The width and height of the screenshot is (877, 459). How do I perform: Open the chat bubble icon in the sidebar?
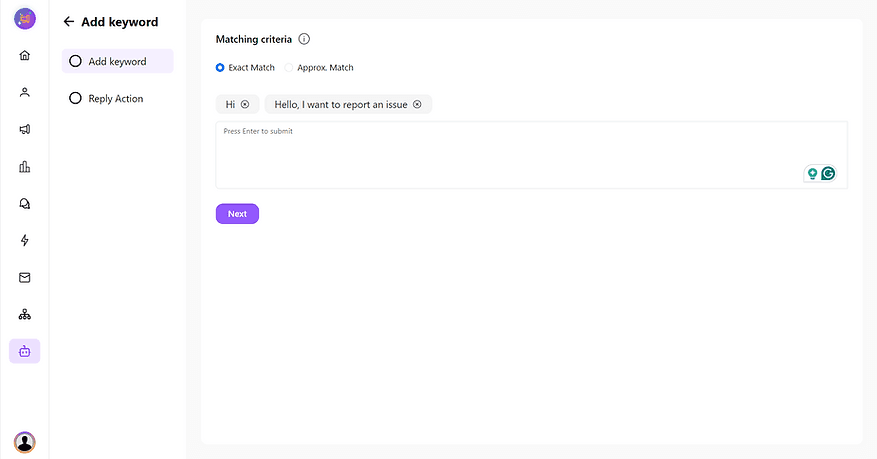[25, 204]
